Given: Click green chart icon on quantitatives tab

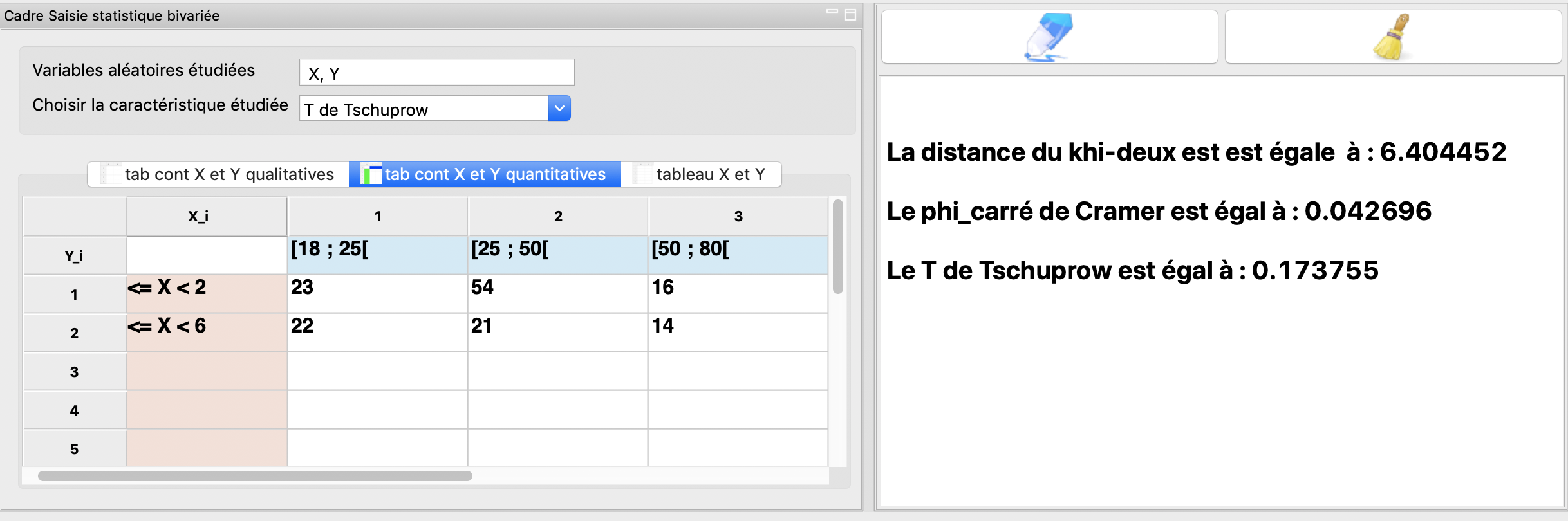Looking at the screenshot, I should 372,174.
